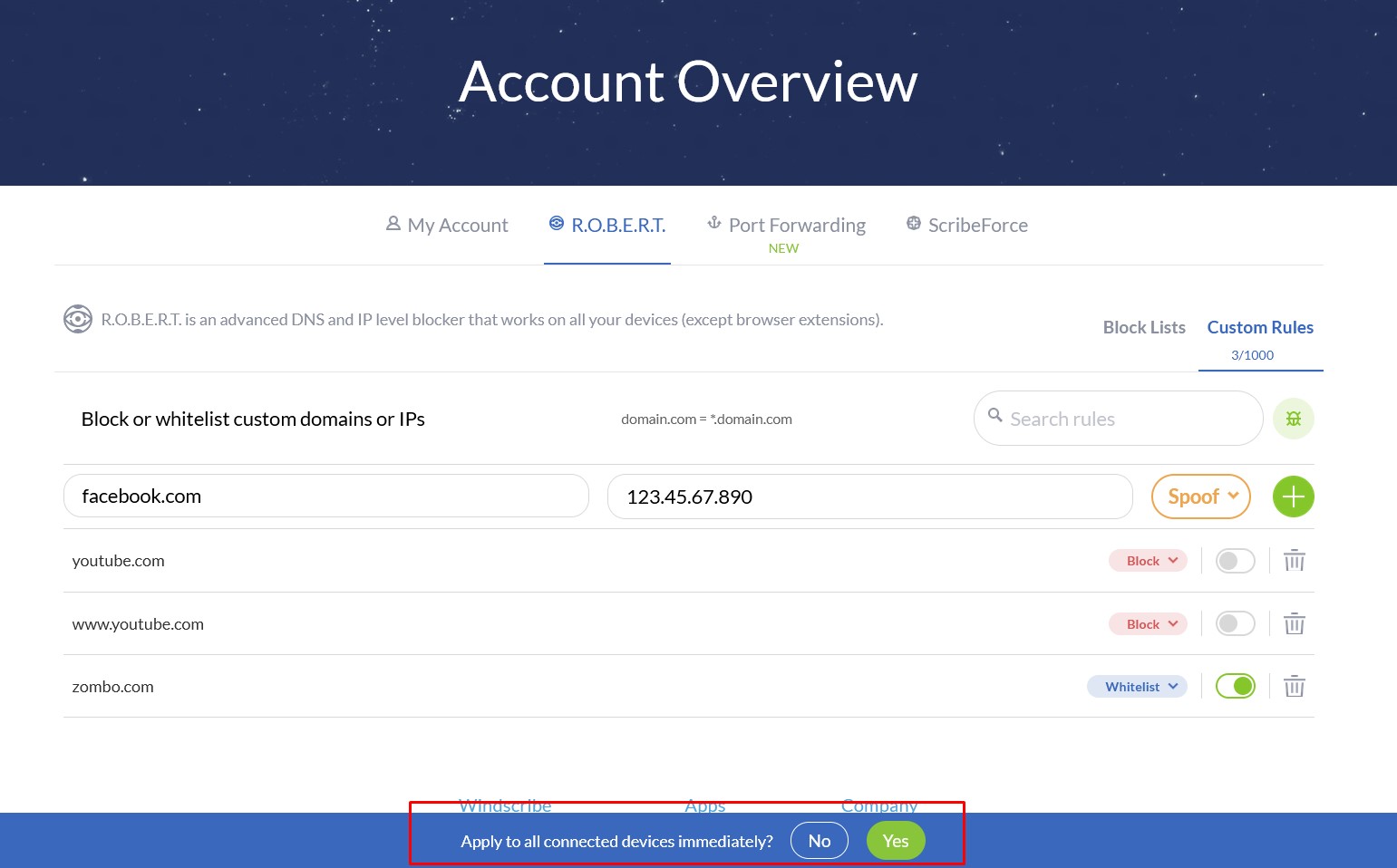Click the green bug icon beside search
This screenshot has width=1397, height=868.
1293,419
